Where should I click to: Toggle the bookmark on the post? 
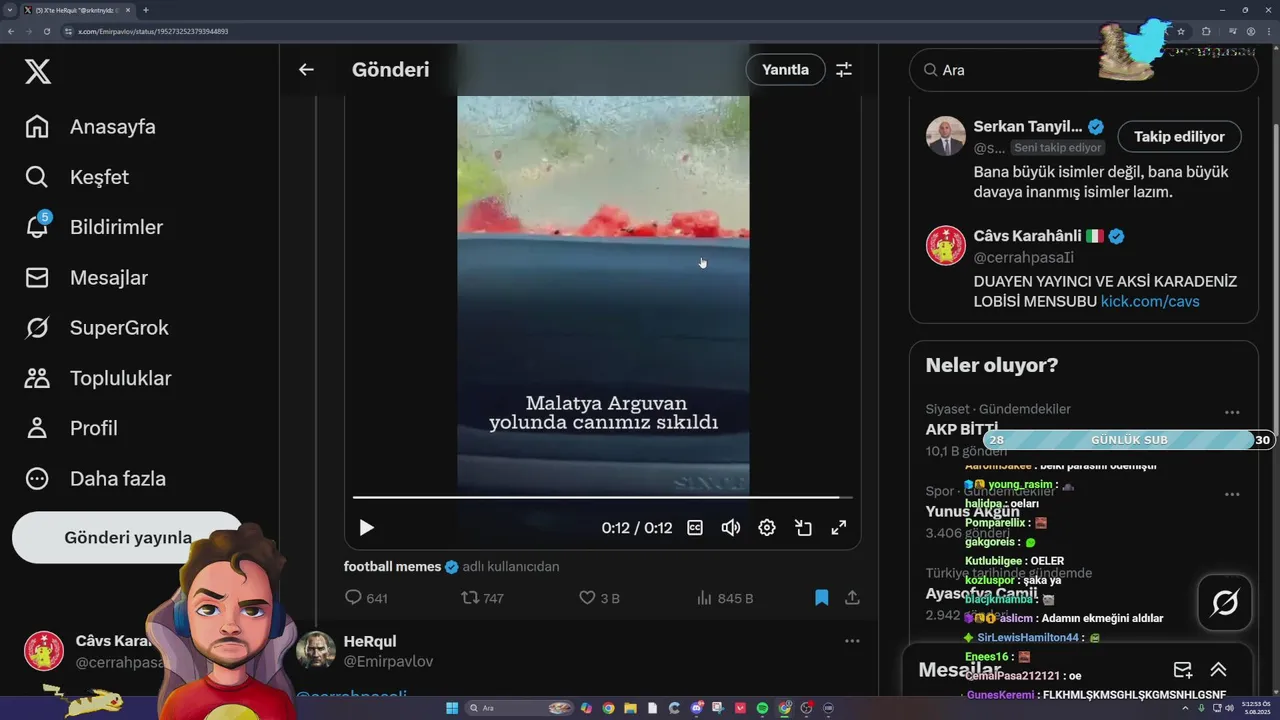point(821,598)
